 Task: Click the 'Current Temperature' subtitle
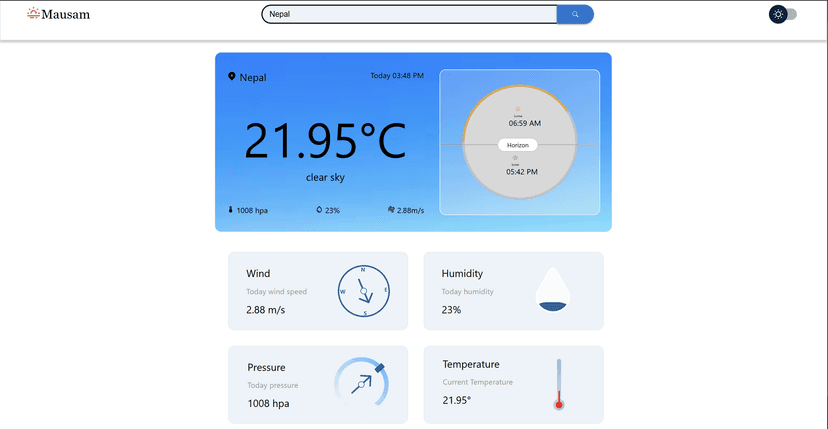tap(477, 382)
